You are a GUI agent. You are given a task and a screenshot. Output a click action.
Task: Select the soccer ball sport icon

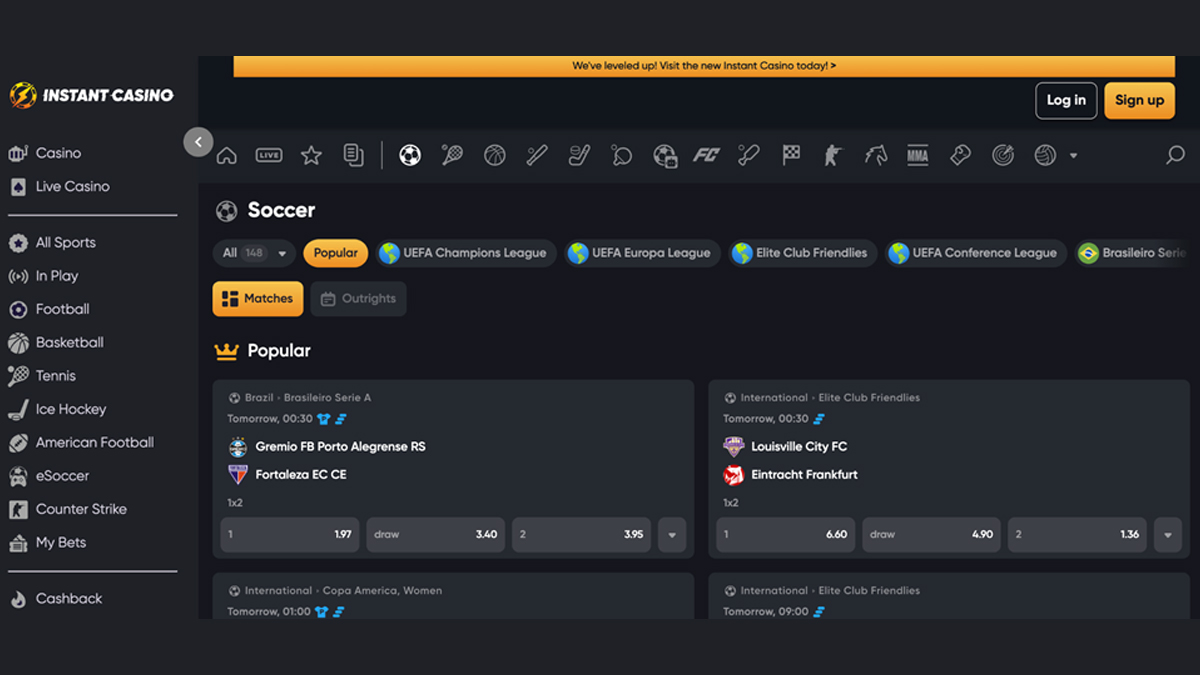(x=410, y=155)
